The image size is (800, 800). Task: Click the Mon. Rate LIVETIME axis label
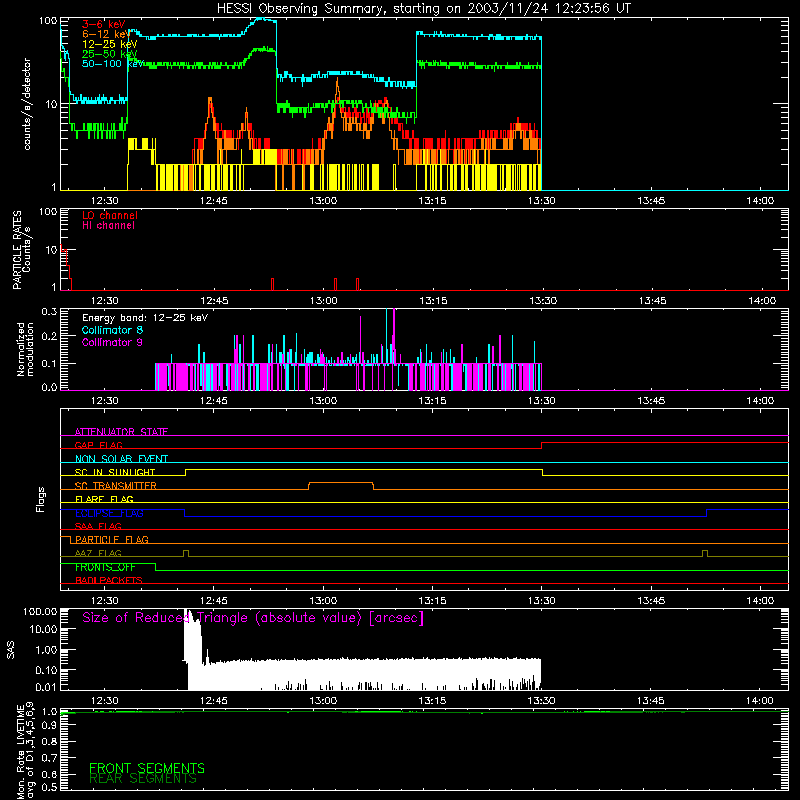(26, 752)
